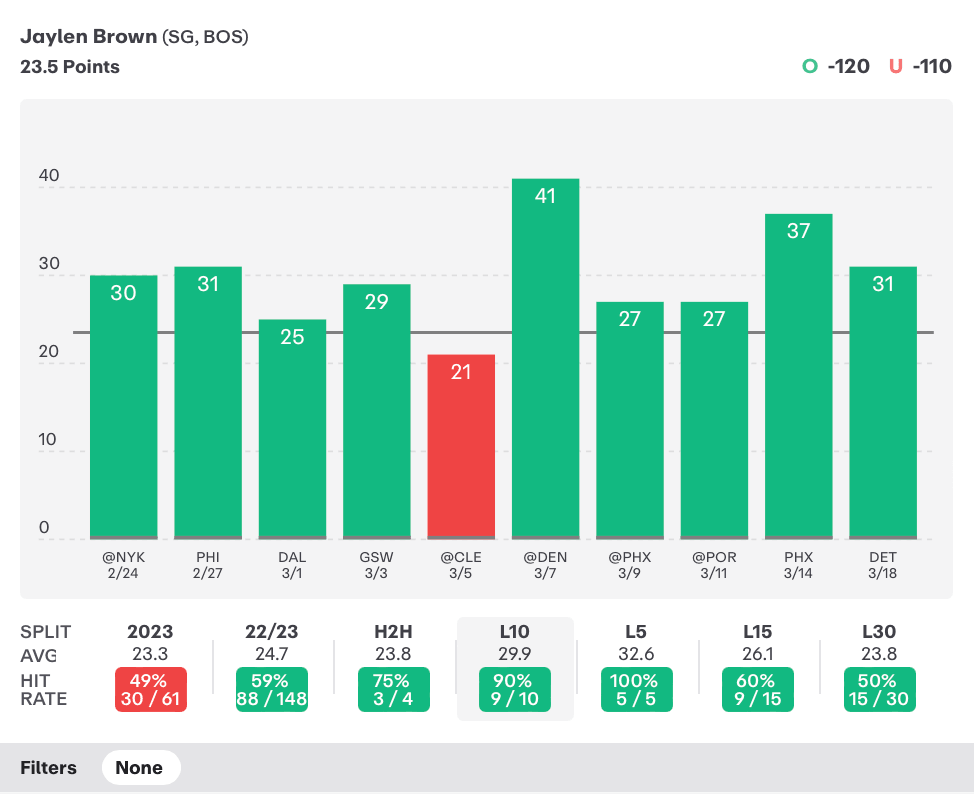Click the @PHX 3/9 bar showing 27
Viewport: 974px width, 794px height.
pos(630,420)
